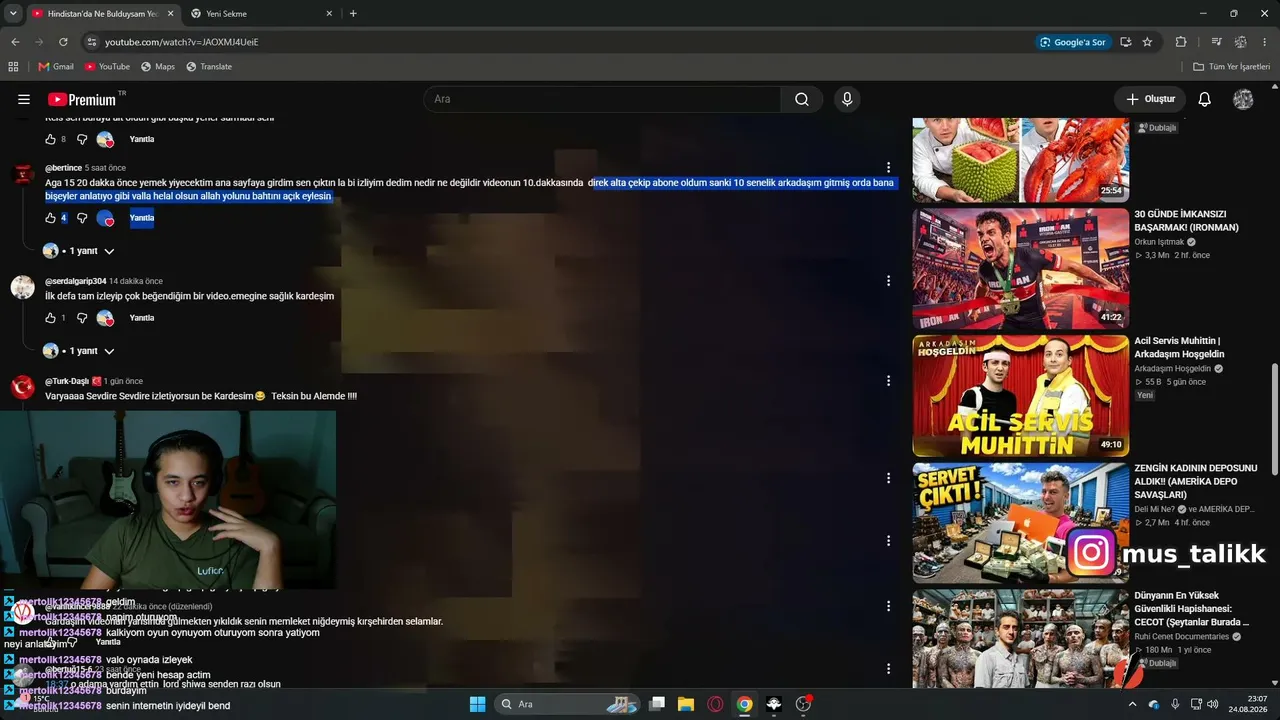Dislike the comment with 8 likes

(x=83, y=139)
